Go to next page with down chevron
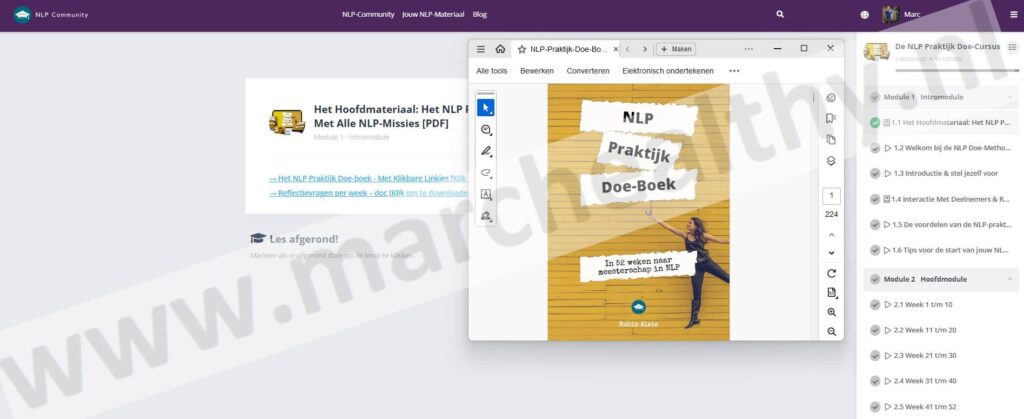The height and width of the screenshot is (419, 1024). (x=831, y=253)
